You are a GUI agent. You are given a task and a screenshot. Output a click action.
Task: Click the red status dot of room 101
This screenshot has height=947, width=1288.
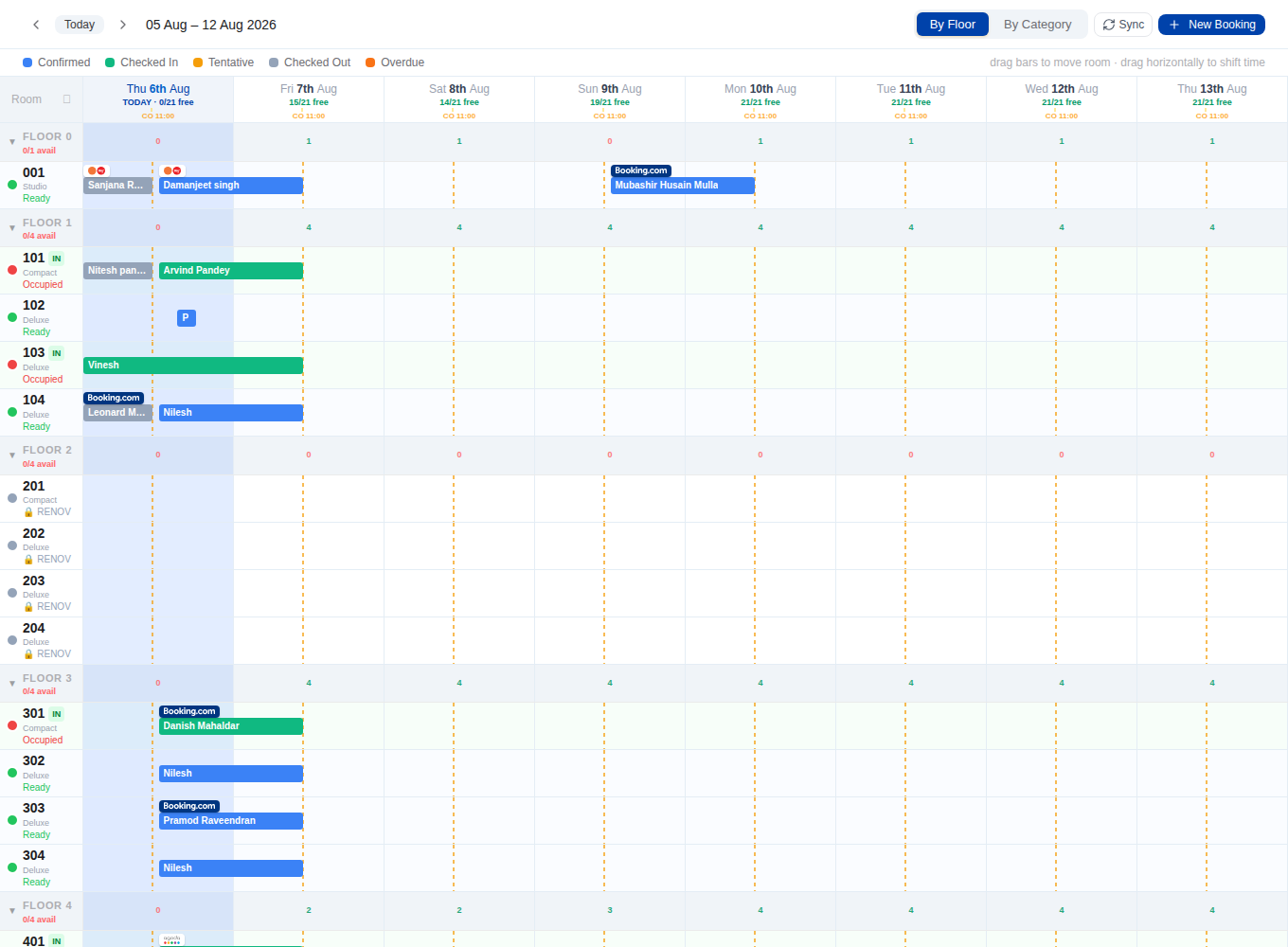click(12, 270)
